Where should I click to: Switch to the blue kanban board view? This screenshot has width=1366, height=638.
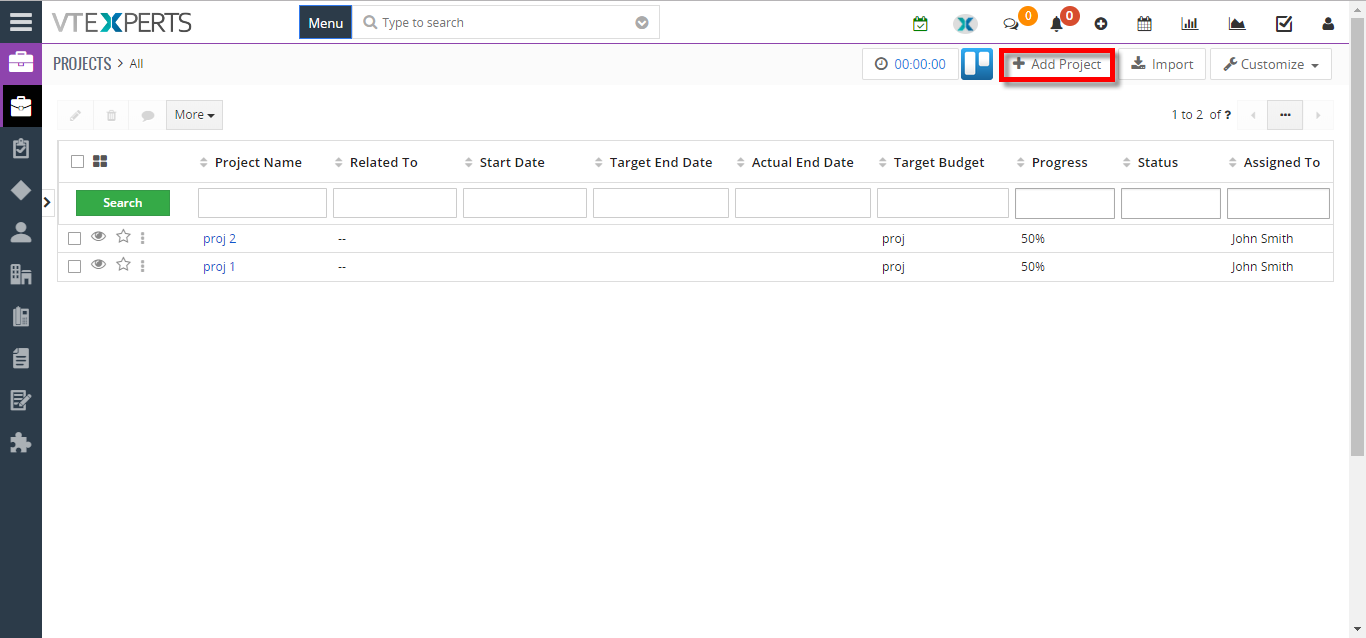coord(977,64)
